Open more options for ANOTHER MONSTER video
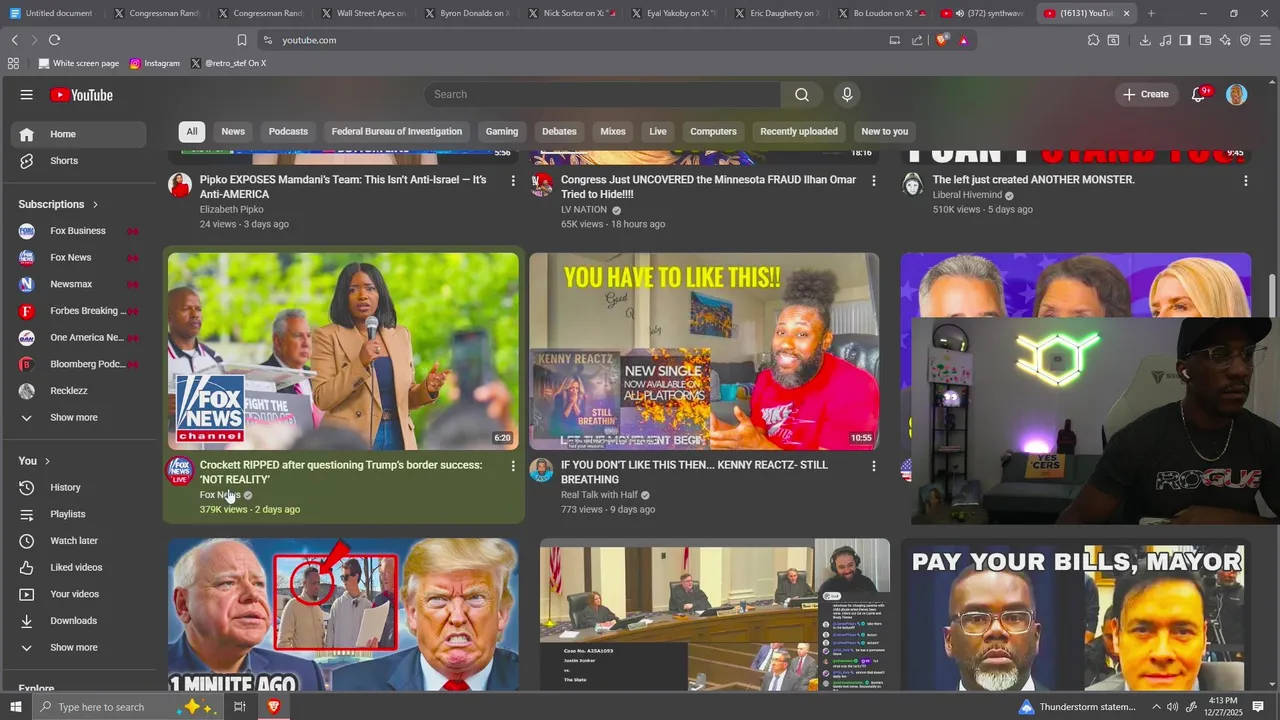Viewport: 1280px width, 720px height. [x=1246, y=181]
